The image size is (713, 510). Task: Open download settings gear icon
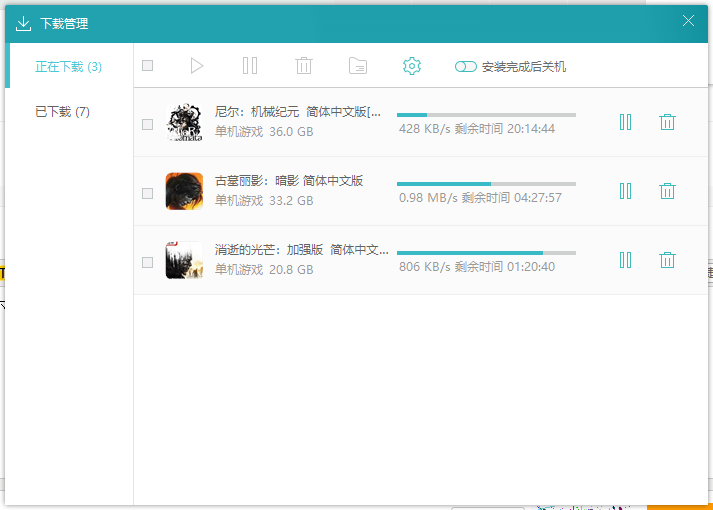[412, 66]
